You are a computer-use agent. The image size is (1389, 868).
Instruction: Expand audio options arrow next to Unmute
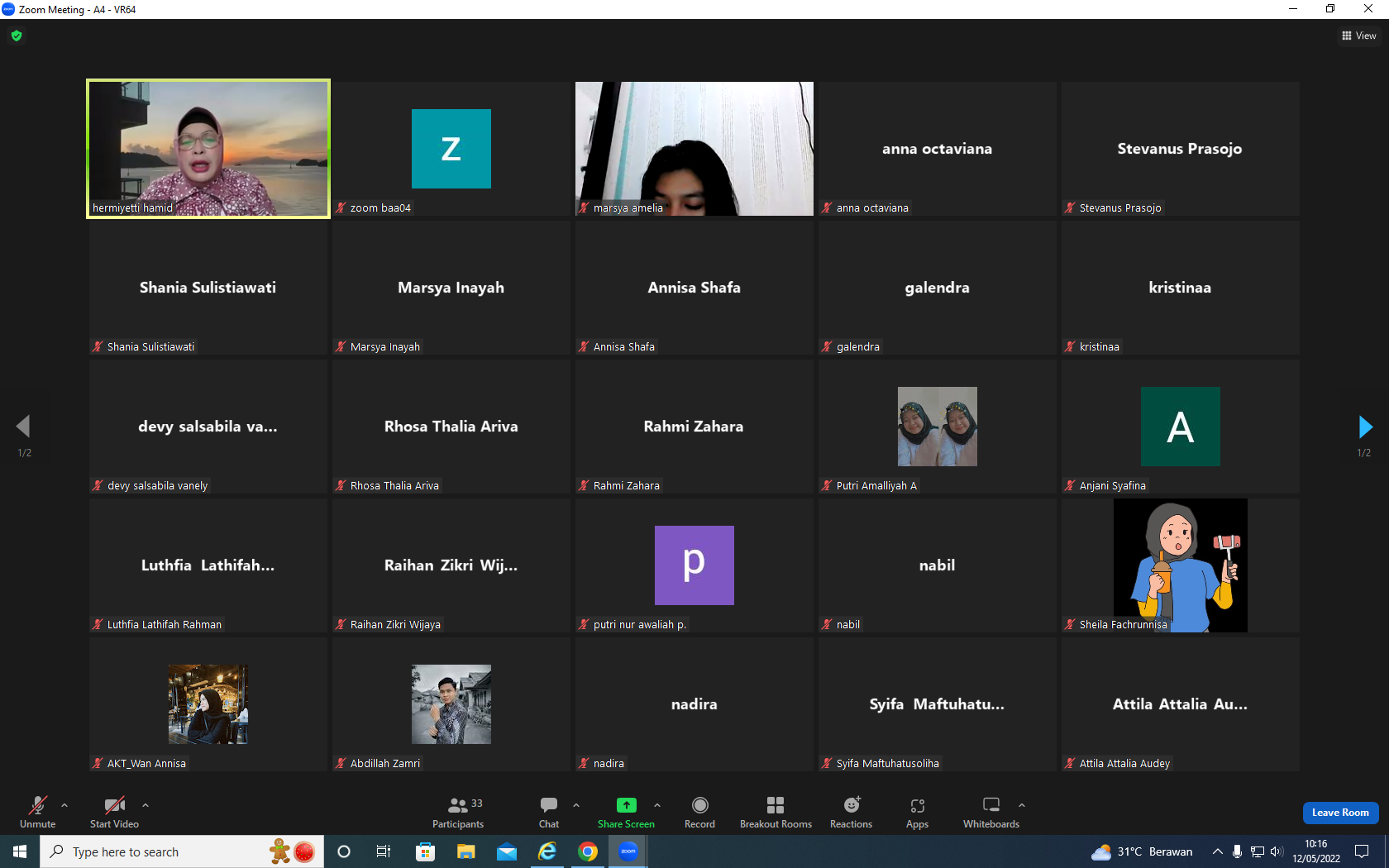coord(64,805)
